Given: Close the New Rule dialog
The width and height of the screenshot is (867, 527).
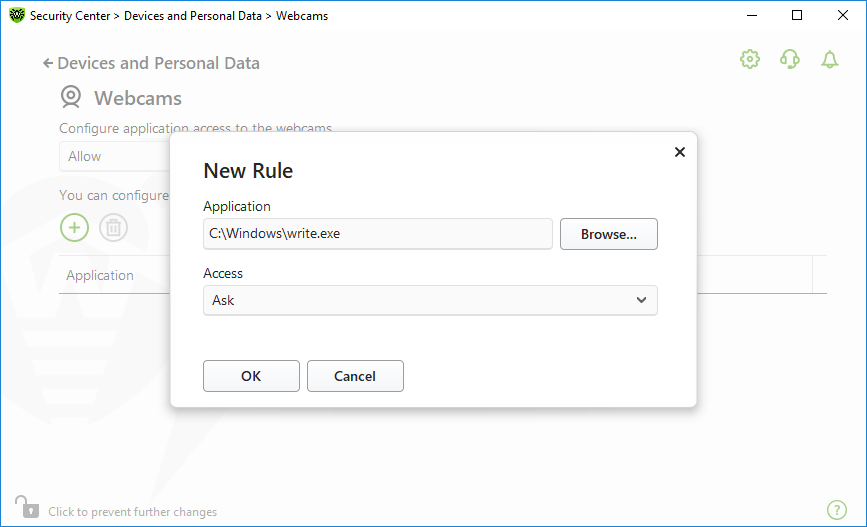Looking at the screenshot, I should point(680,152).
